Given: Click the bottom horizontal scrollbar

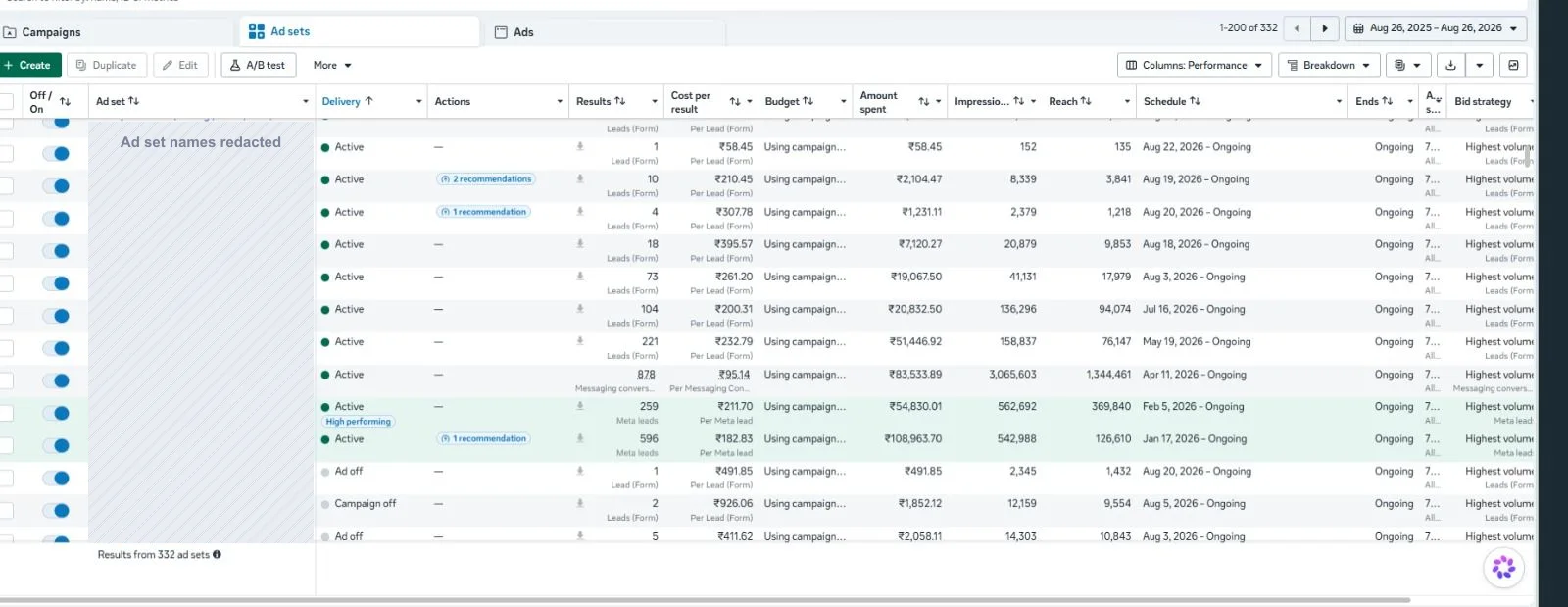Looking at the screenshot, I should tap(704, 599).
